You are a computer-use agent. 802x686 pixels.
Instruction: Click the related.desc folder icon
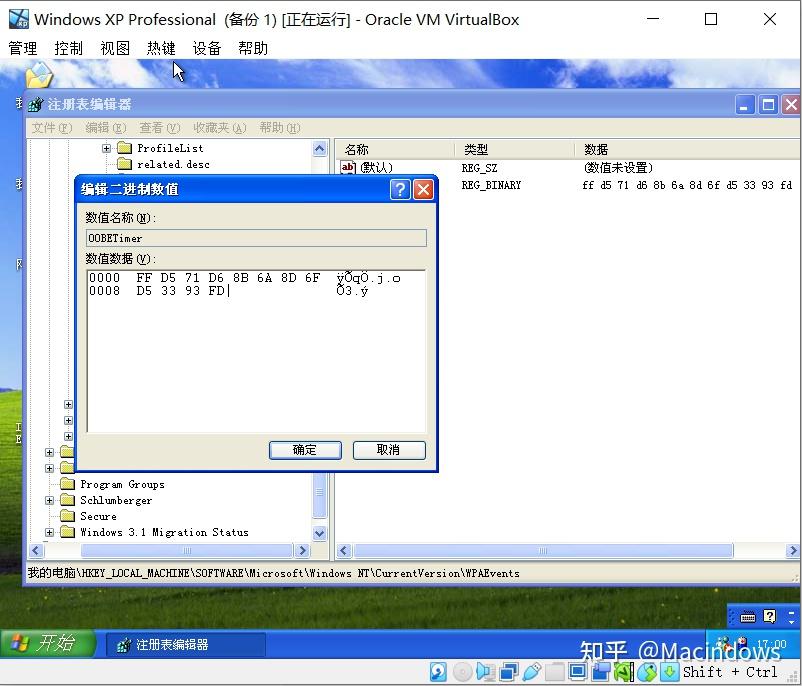point(124,164)
